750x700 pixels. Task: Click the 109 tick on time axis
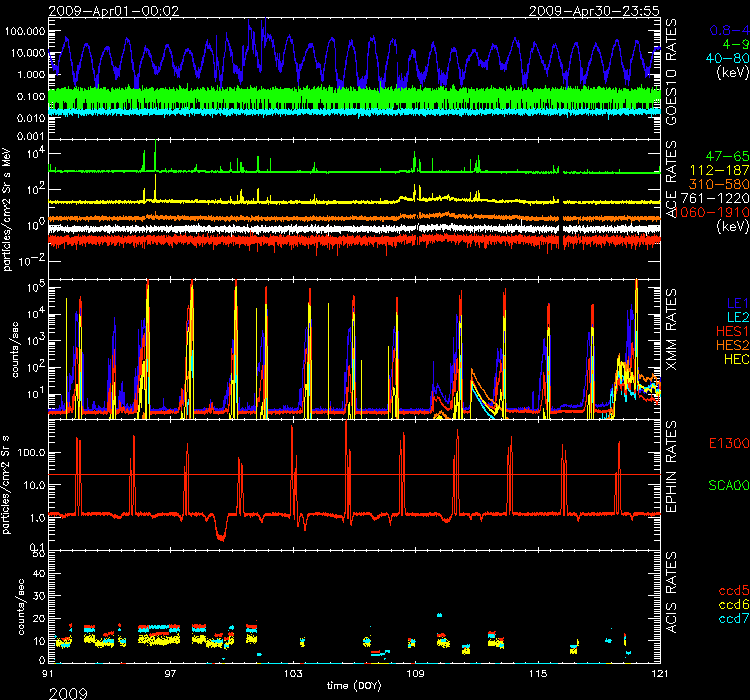pos(415,673)
